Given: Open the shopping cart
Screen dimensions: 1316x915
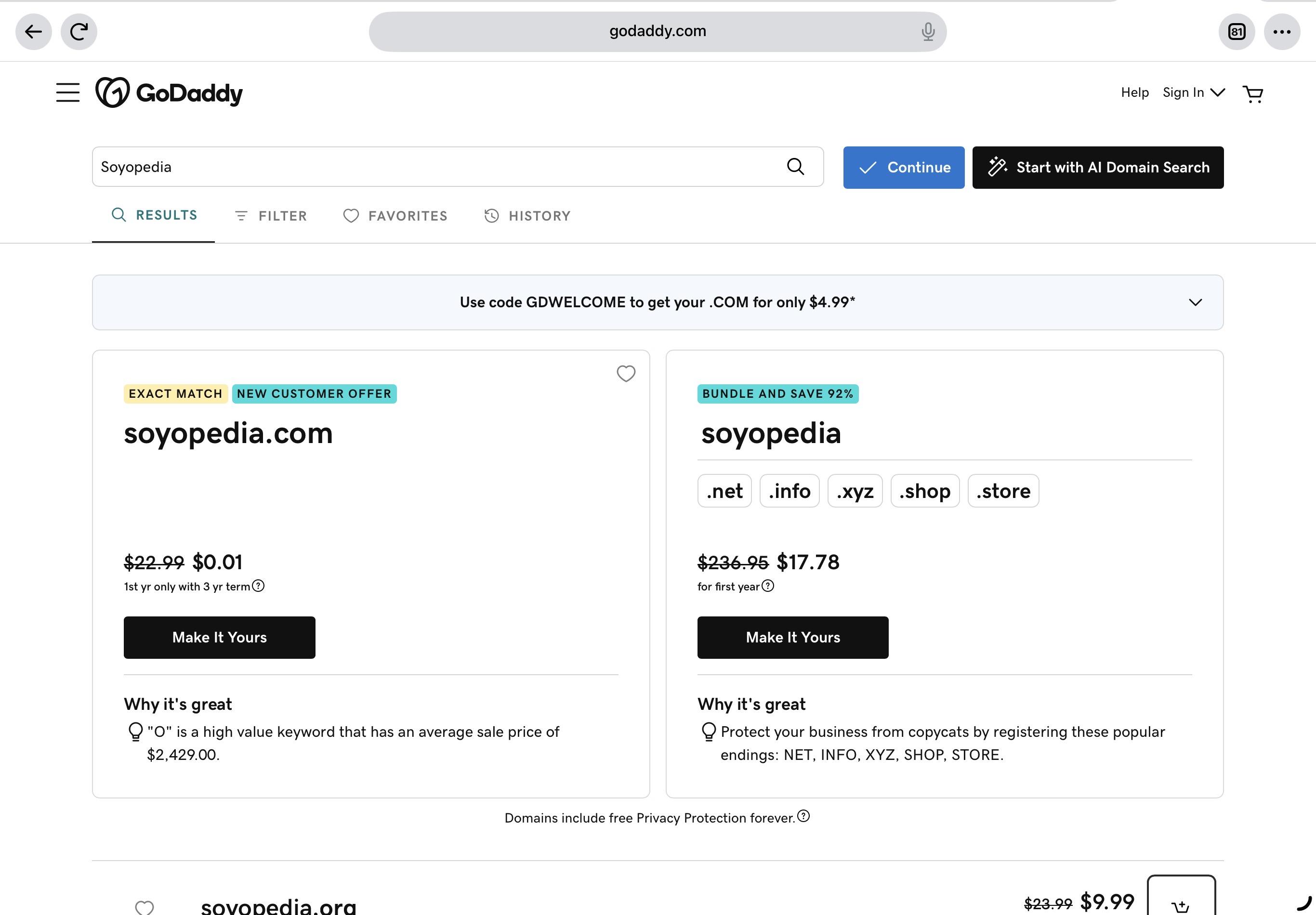Looking at the screenshot, I should point(1252,93).
